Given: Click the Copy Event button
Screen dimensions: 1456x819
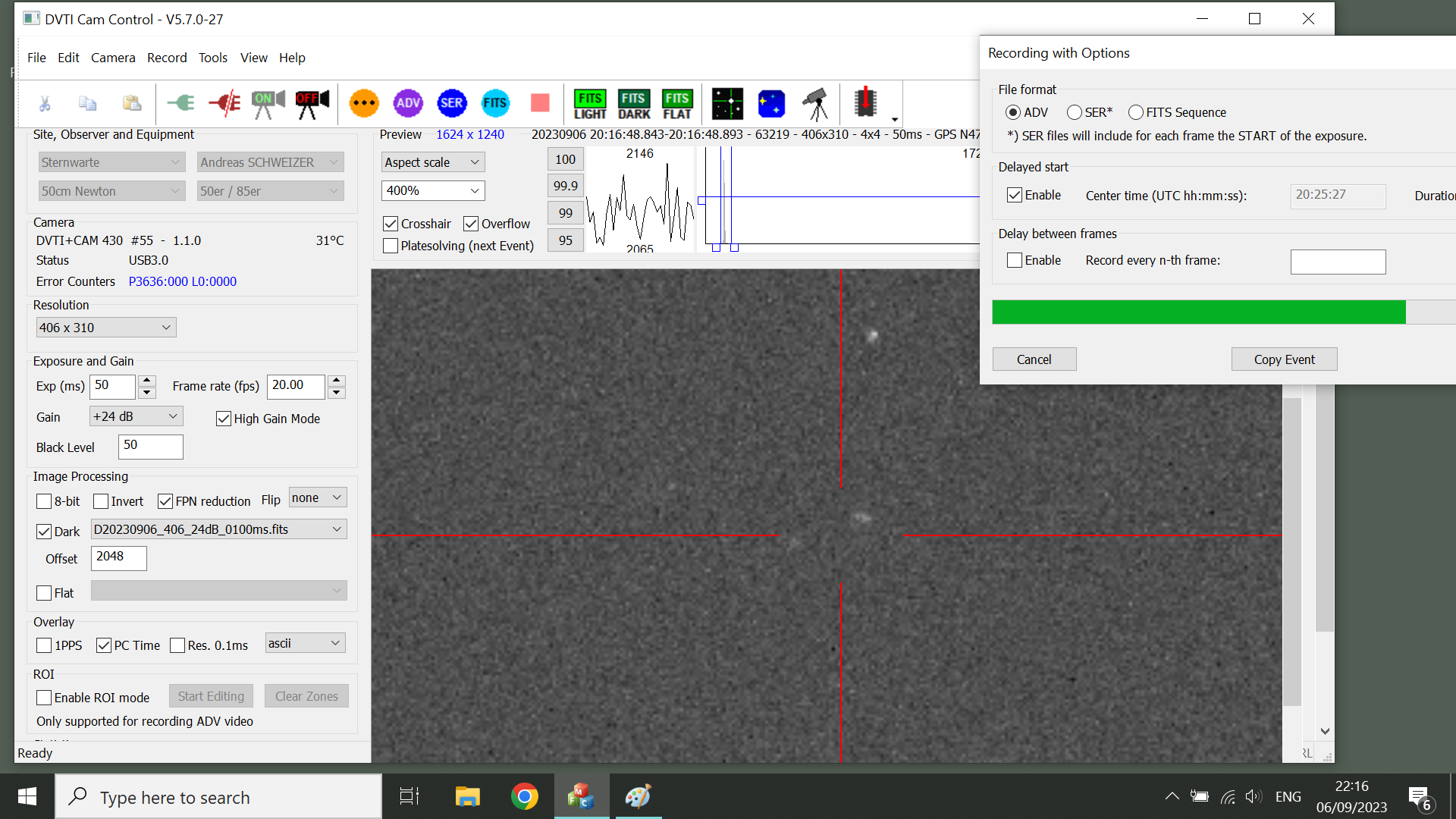Looking at the screenshot, I should 1284,359.
